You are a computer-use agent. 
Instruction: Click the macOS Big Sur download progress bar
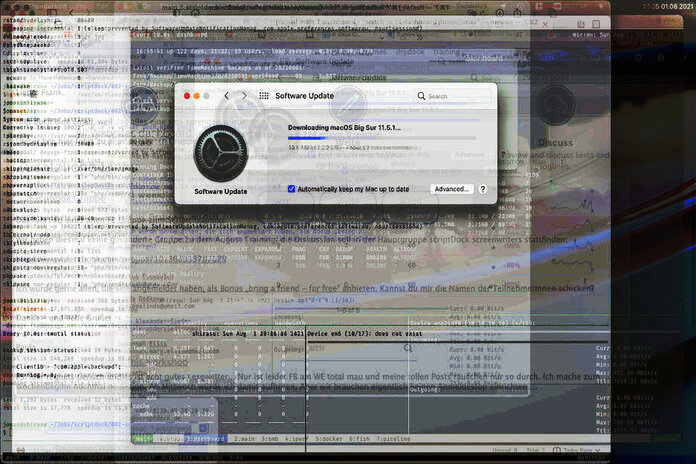(x=382, y=138)
